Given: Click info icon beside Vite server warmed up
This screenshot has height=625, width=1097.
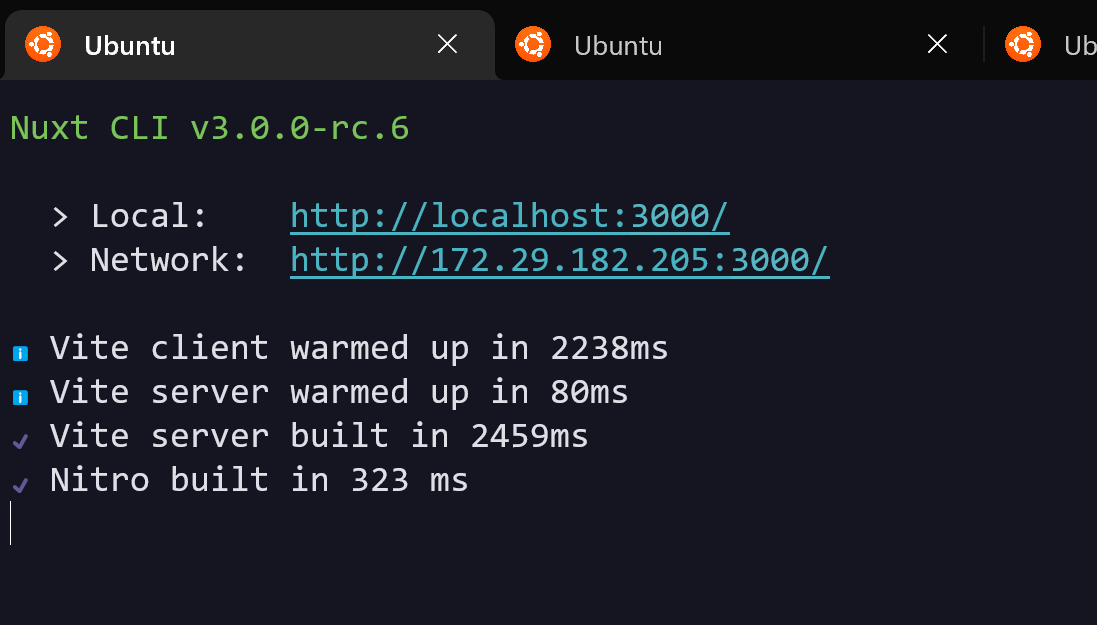Looking at the screenshot, I should [20, 398].
